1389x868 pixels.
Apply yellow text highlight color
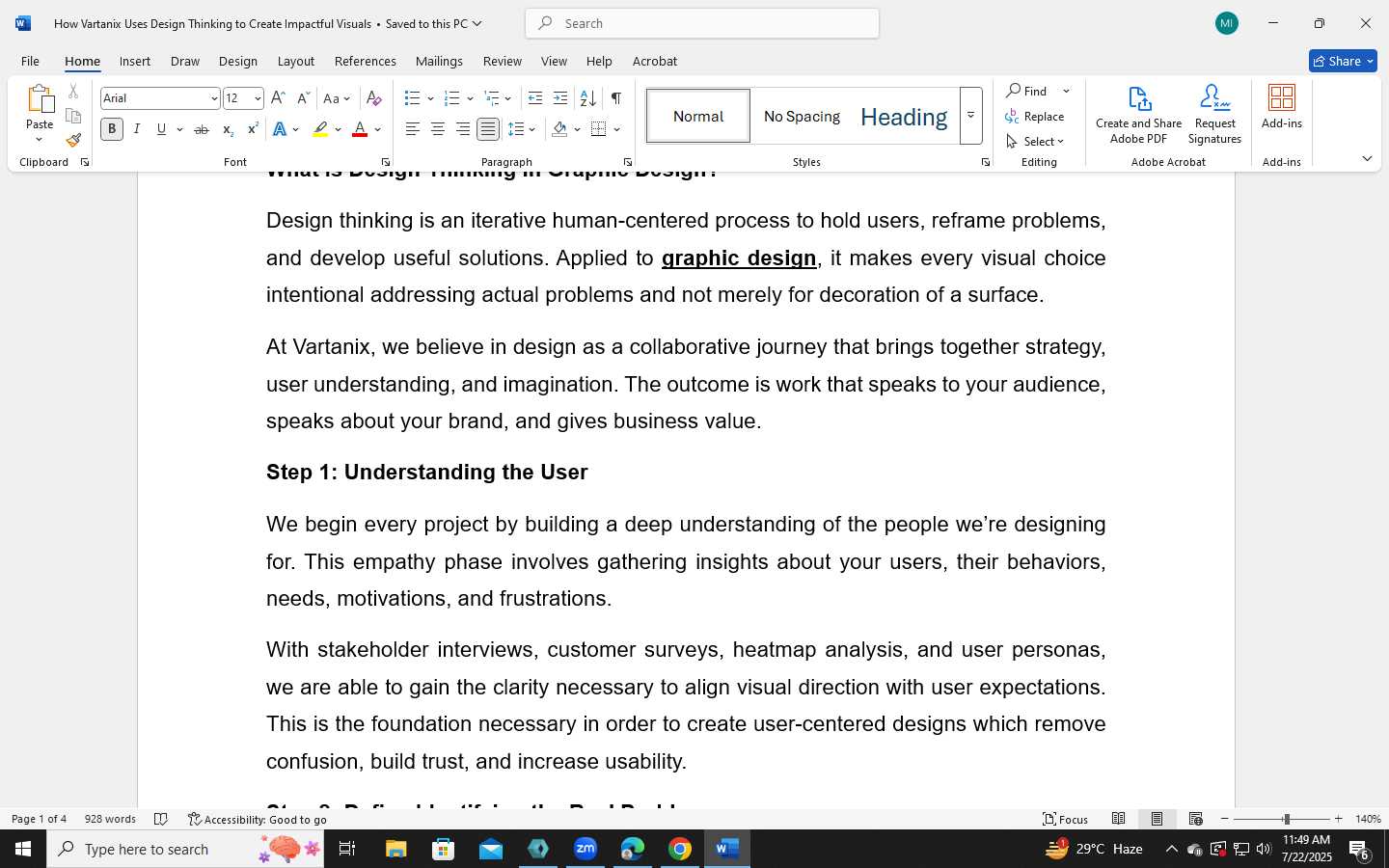[321, 129]
